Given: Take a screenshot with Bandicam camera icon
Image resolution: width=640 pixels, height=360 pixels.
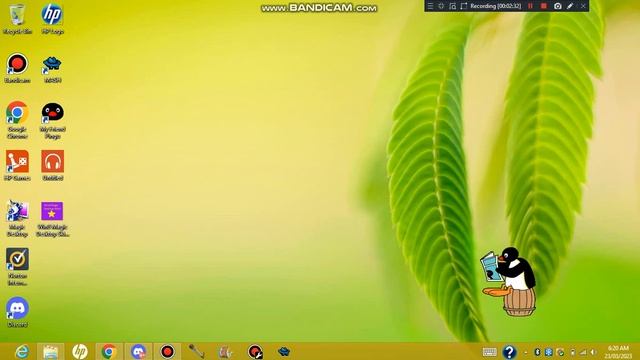Looking at the screenshot, I should [558, 6].
